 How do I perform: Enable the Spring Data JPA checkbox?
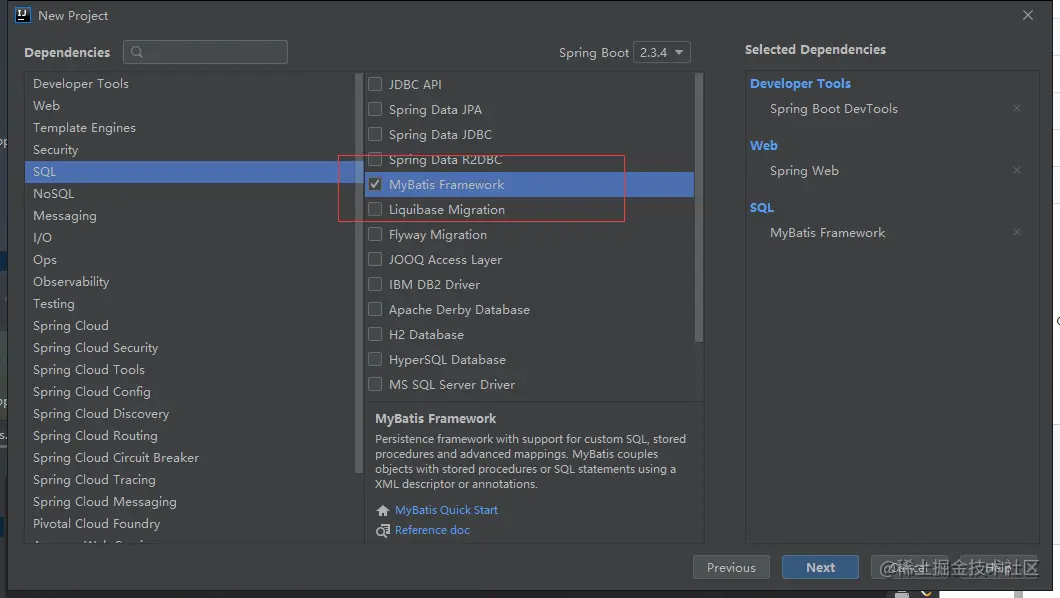click(x=375, y=109)
